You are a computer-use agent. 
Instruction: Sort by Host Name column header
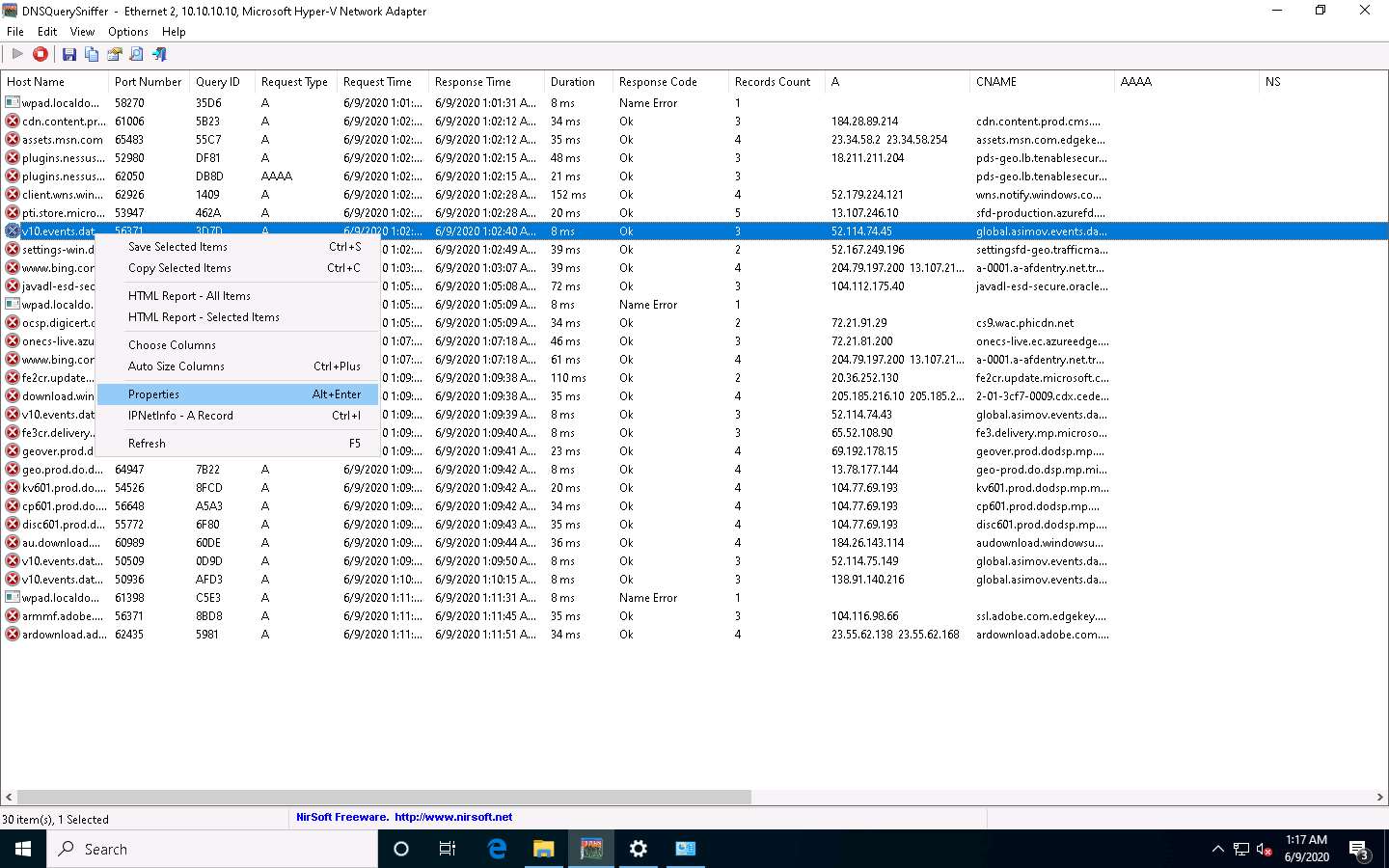[54, 82]
